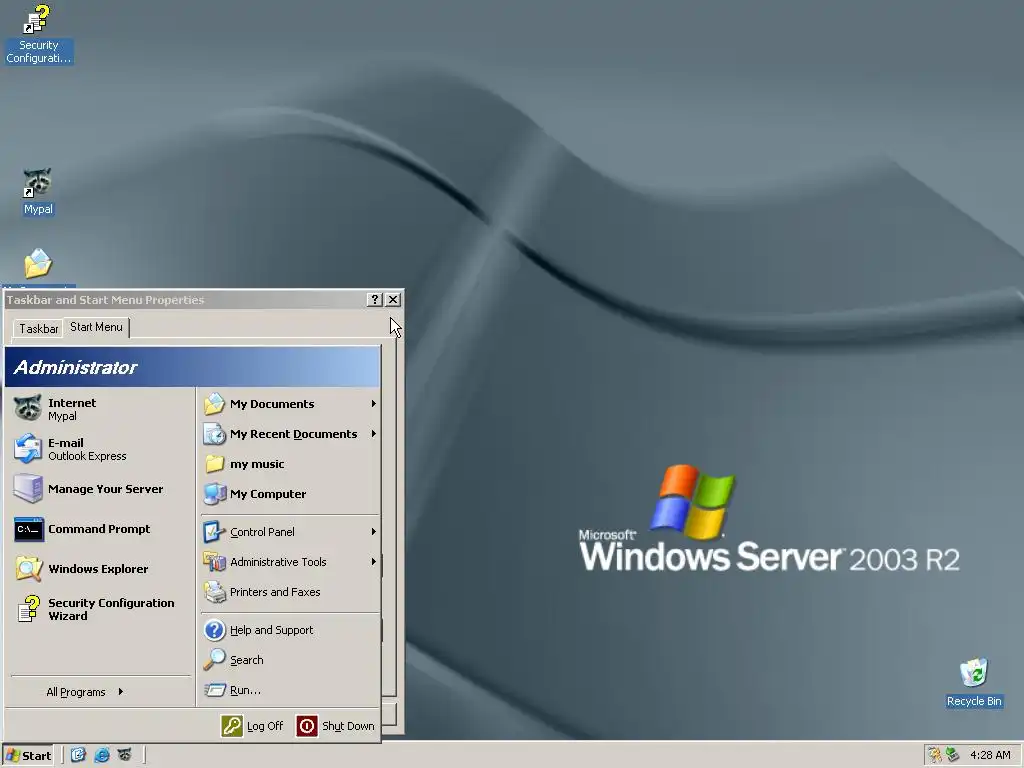Open Mypal raccoon icon in Start menu
The height and width of the screenshot is (768, 1024).
point(28,409)
